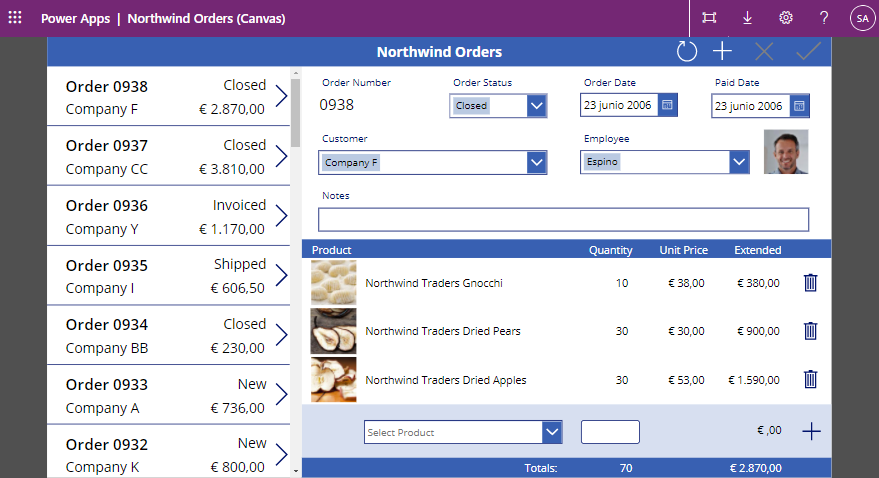Click 'Company CC' in the order list

pos(107,169)
